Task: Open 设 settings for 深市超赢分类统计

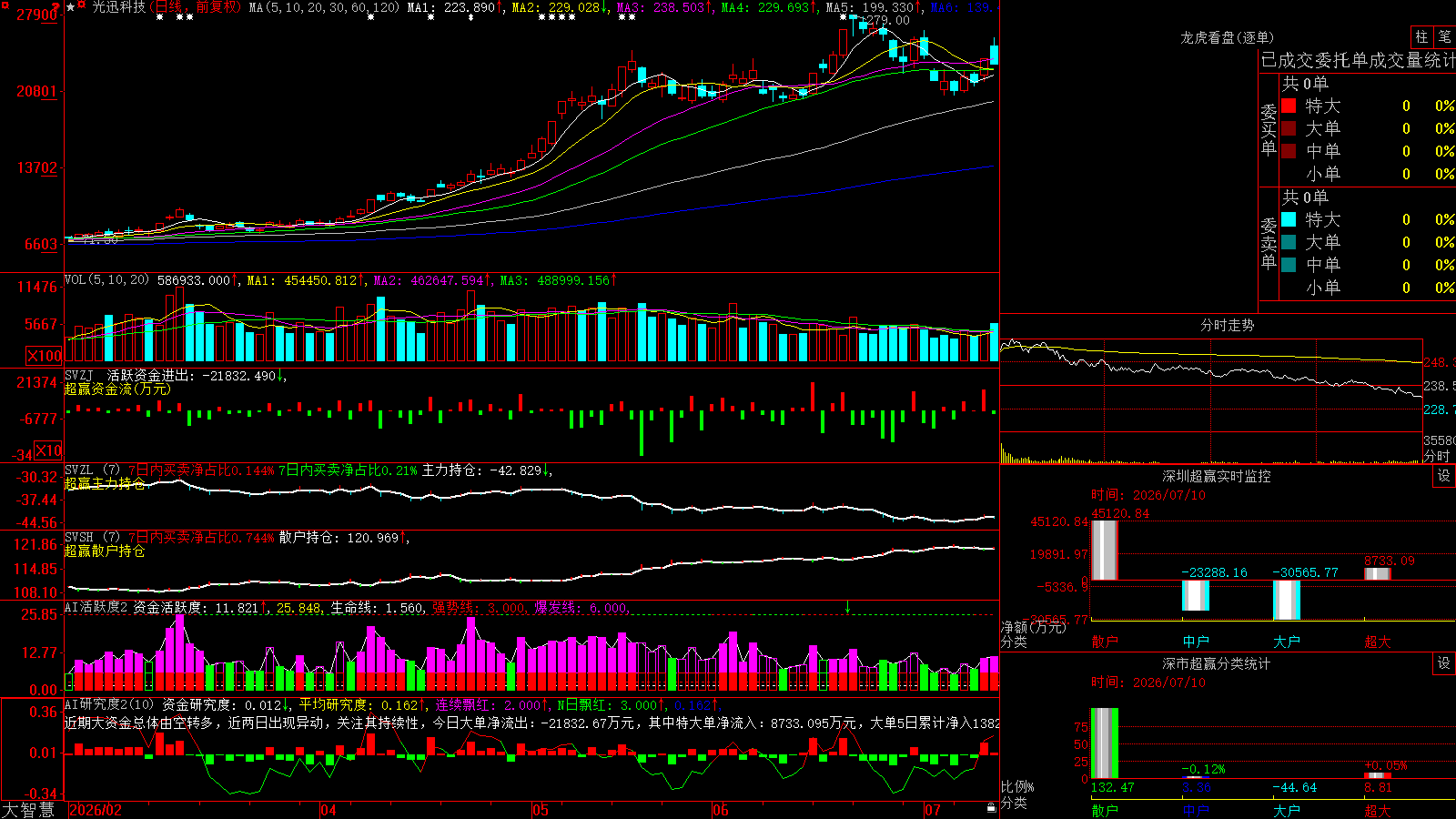Action: click(x=1444, y=663)
